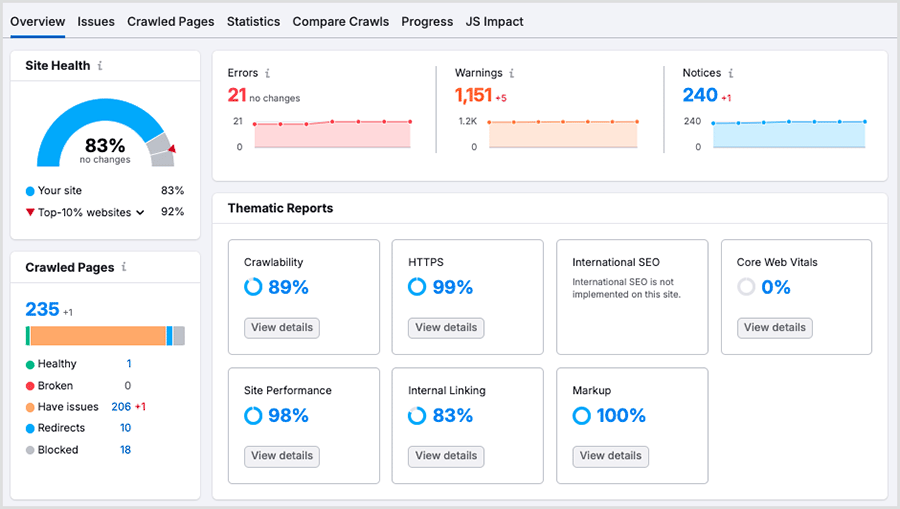Image resolution: width=900 pixels, height=509 pixels.
Task: Click the red Broken legend dot
Action: click(x=30, y=386)
